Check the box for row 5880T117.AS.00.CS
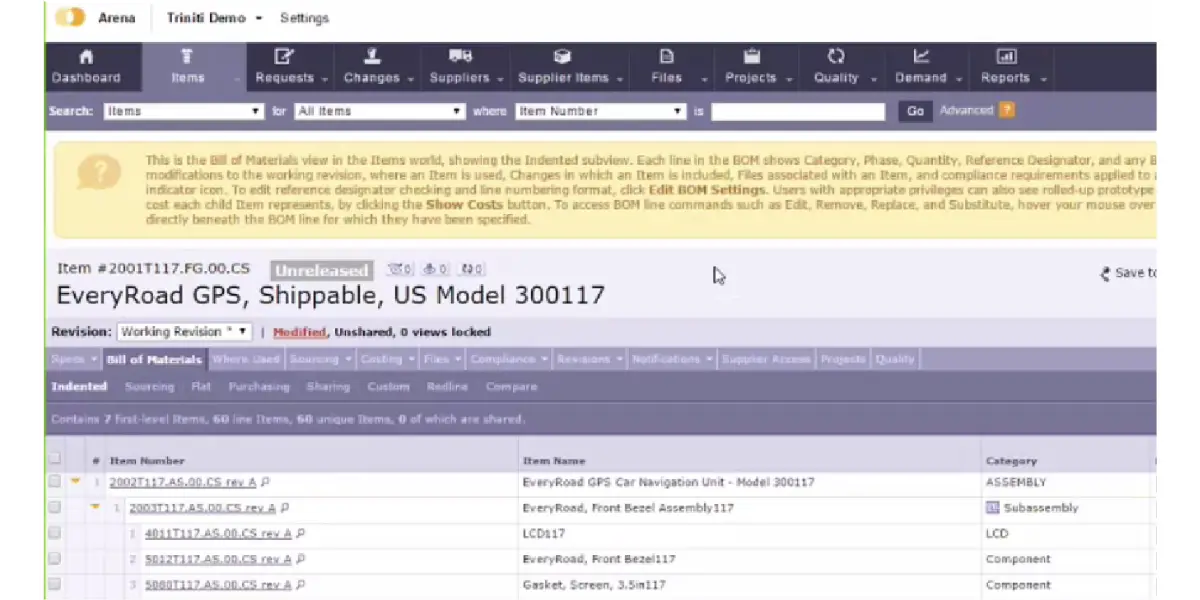The width and height of the screenshot is (1200, 600). click(55, 585)
